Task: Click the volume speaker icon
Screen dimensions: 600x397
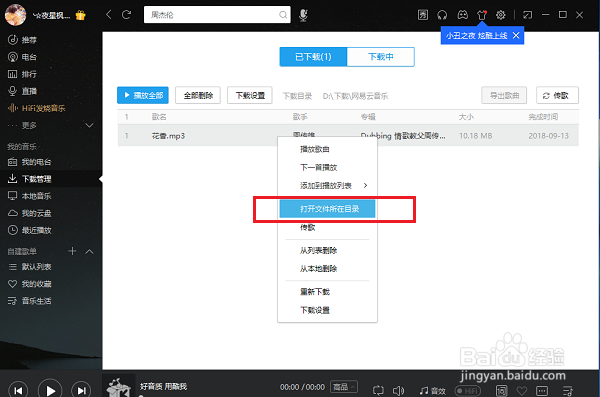Action: [x=398, y=390]
